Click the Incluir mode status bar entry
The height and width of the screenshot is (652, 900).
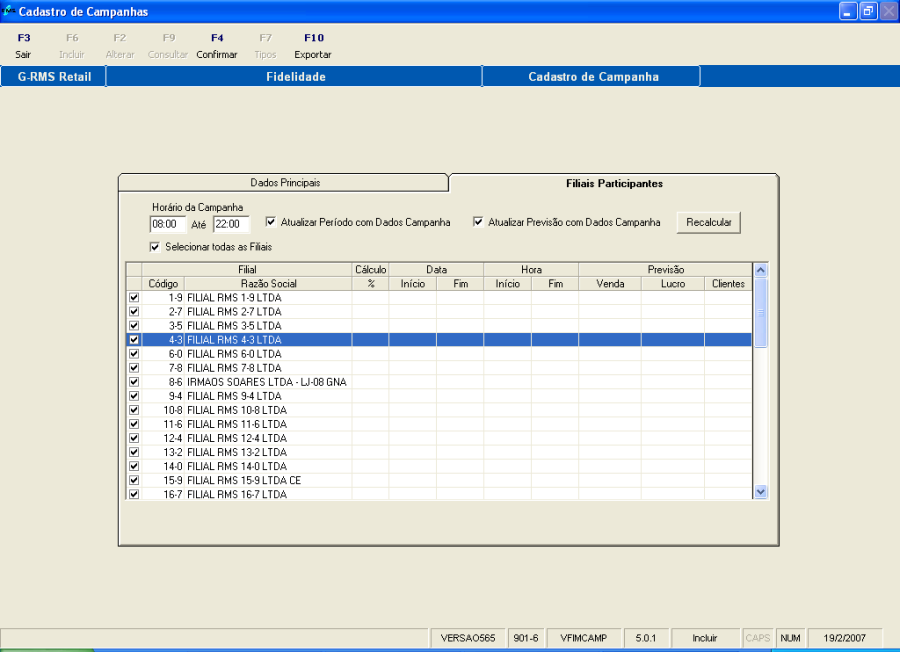(704, 638)
